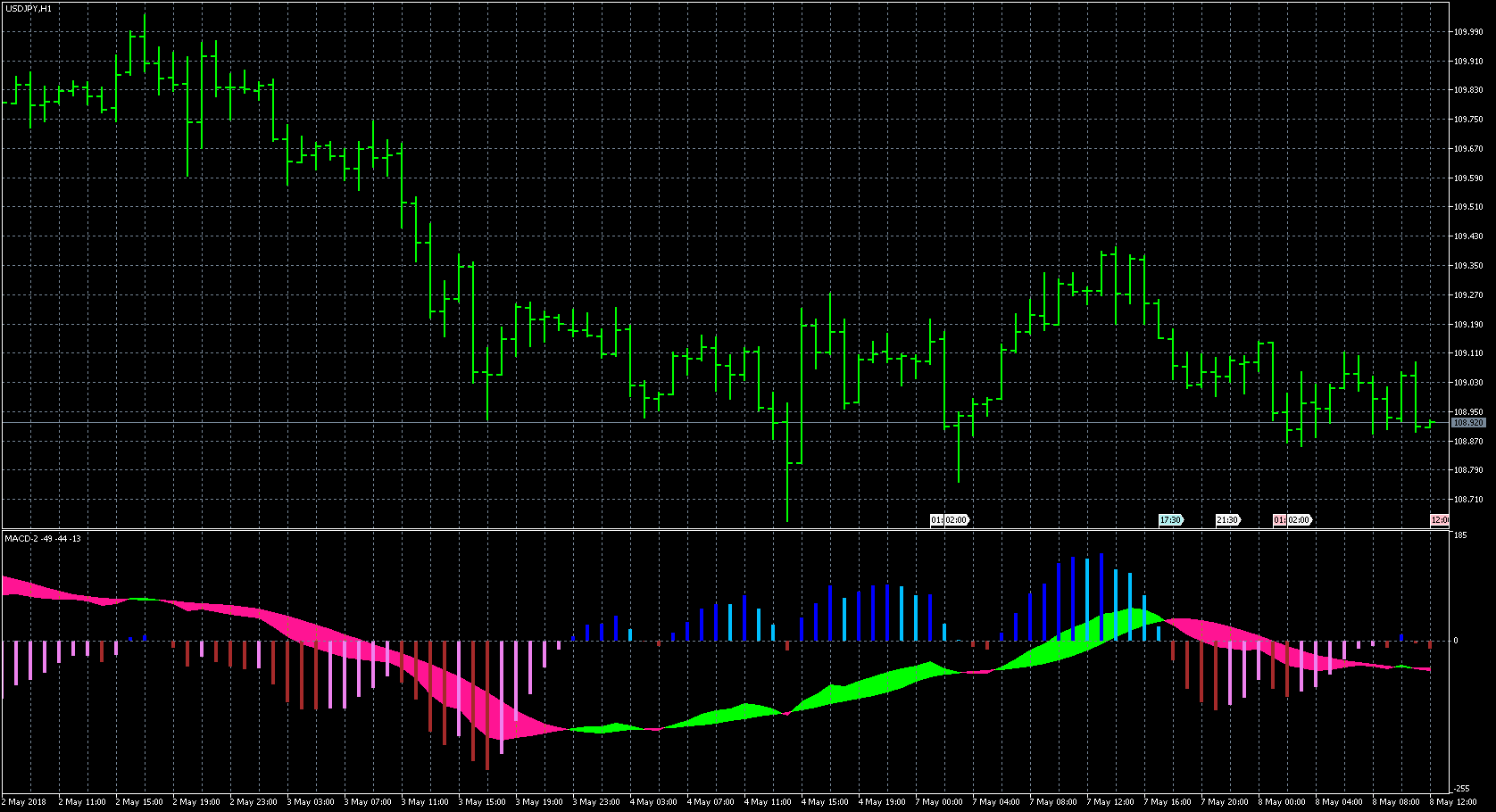Click the 7 May 04:00 time label
1496x812 pixels.
point(996,802)
